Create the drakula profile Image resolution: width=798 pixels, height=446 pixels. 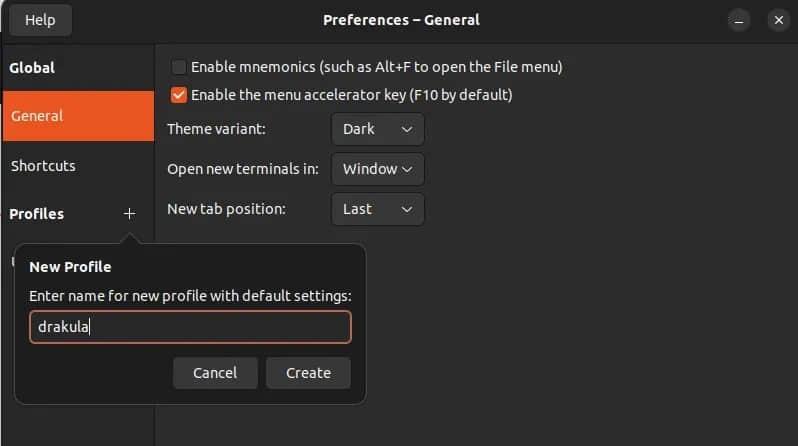point(308,373)
